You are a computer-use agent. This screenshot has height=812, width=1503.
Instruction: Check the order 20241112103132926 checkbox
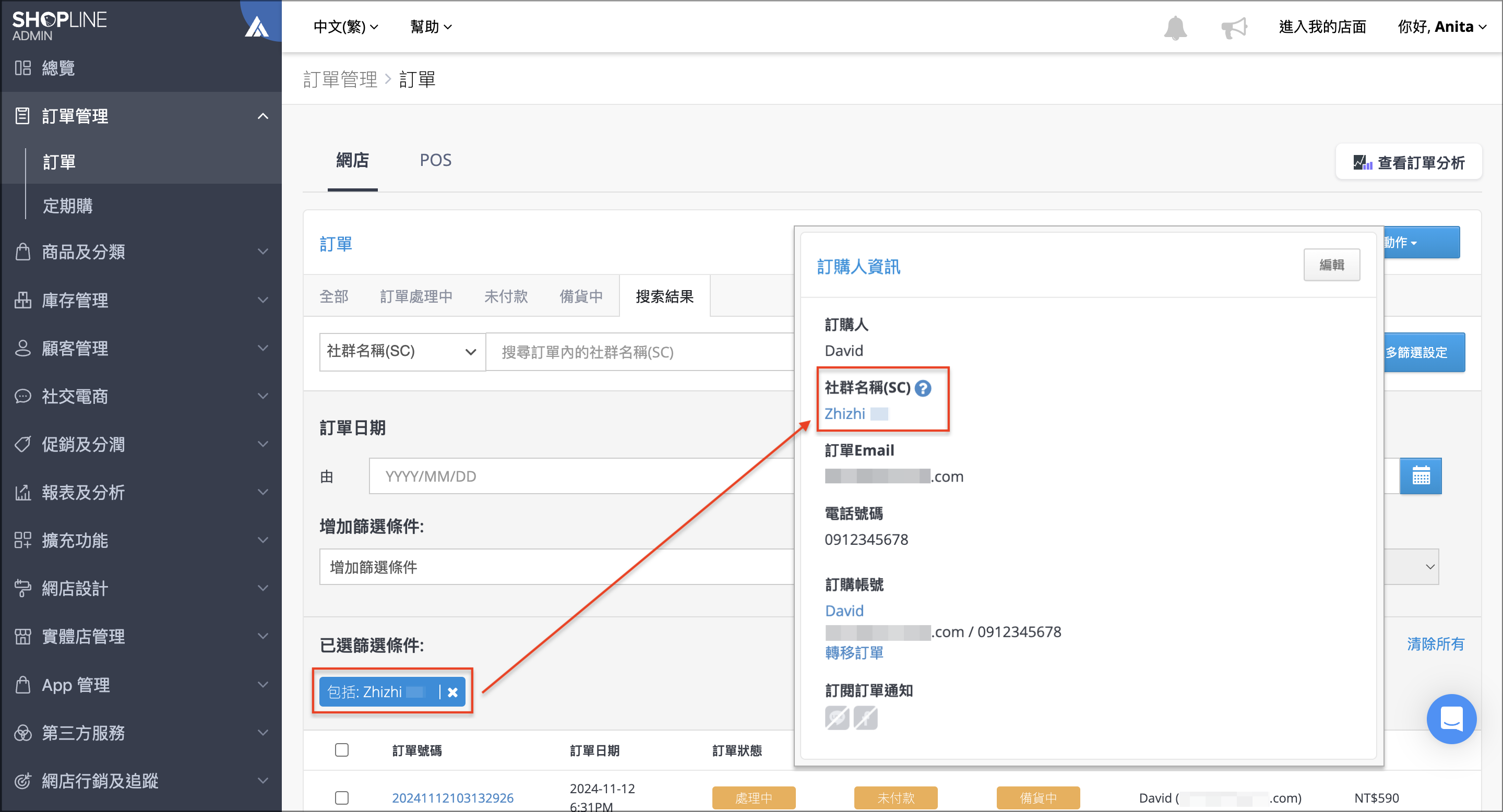tap(342, 797)
